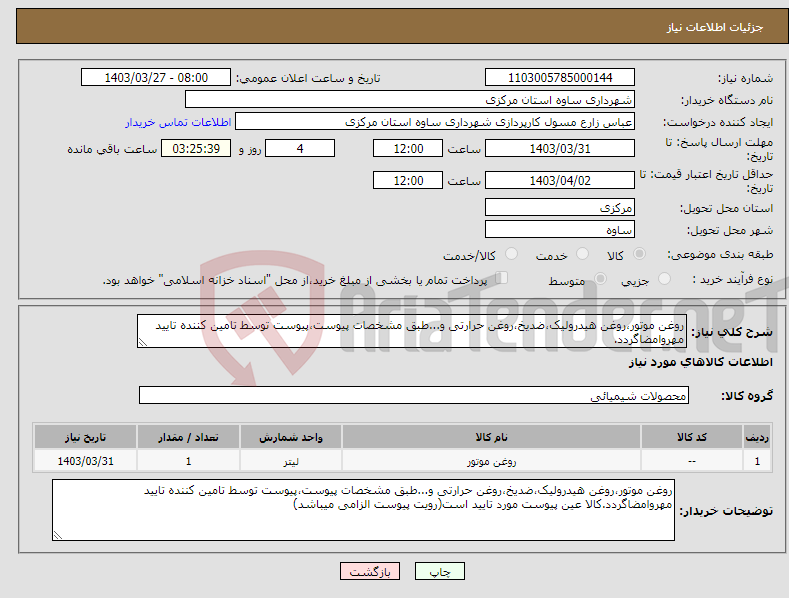The width and height of the screenshot is (789, 598).
Task: Click delivery city field ساوه
Action: [x=560, y=229]
